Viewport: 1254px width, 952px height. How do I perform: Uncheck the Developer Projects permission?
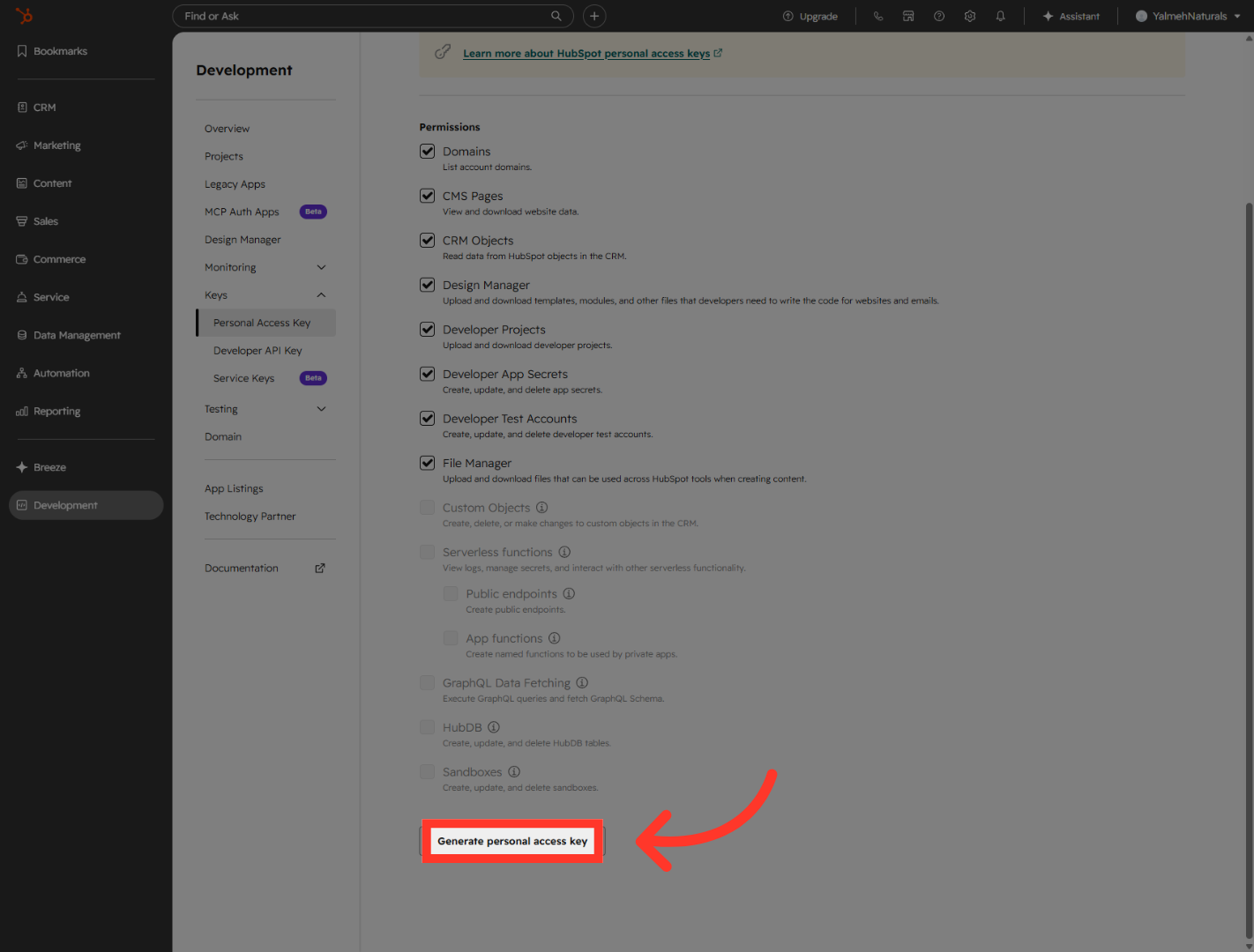point(428,329)
